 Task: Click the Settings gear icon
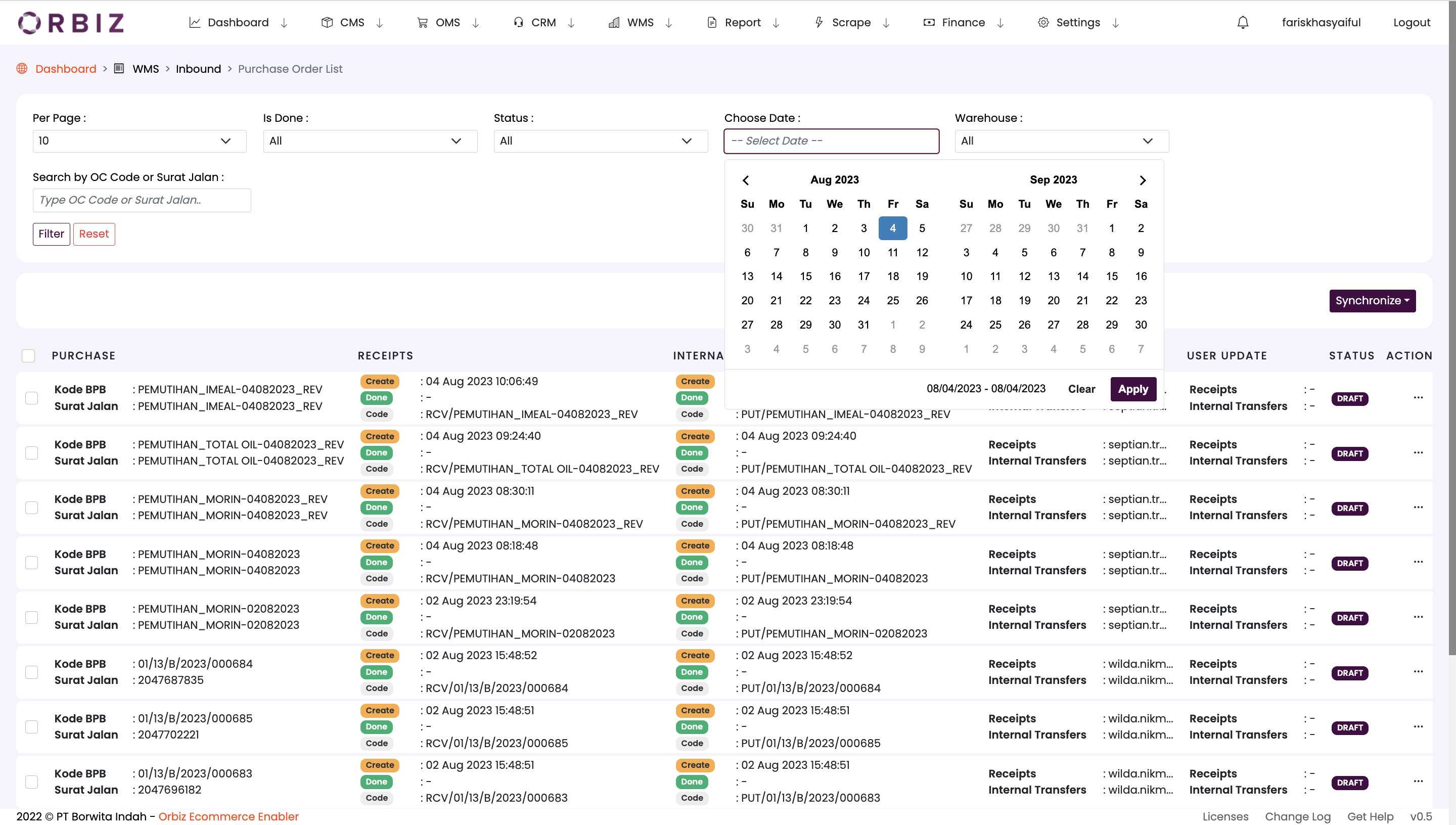pos(1043,23)
